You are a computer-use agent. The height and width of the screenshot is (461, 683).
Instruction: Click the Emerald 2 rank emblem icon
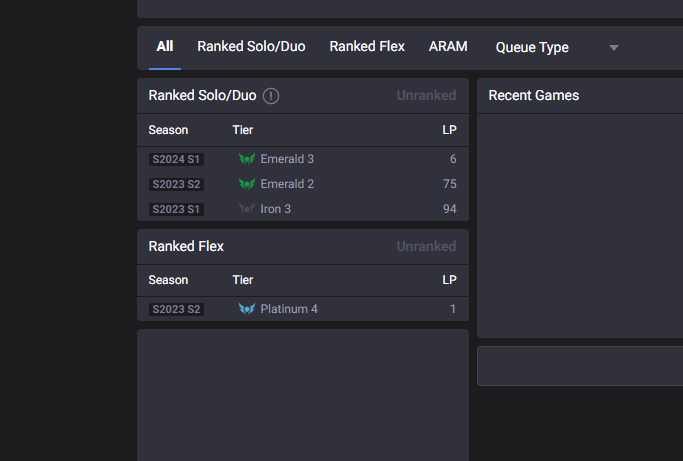(x=247, y=184)
